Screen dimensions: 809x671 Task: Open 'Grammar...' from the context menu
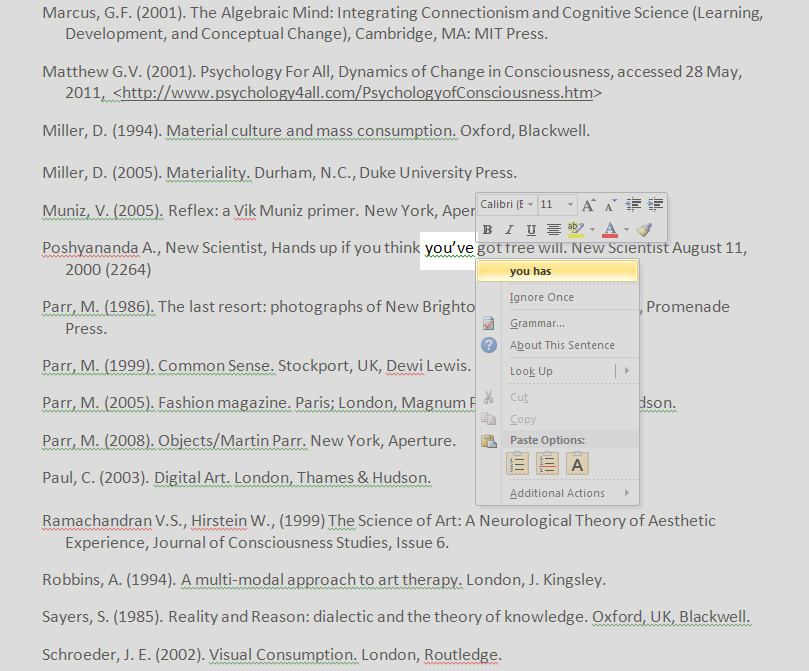tap(537, 323)
